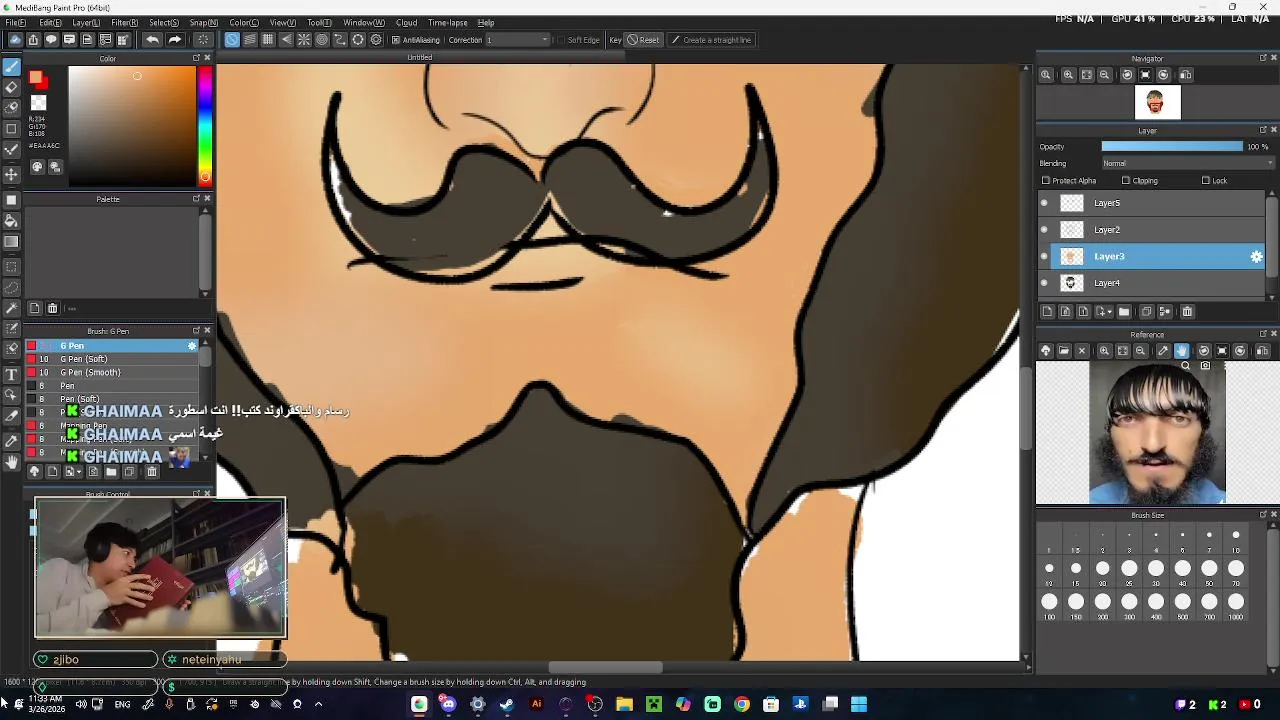Click the Navigator preview thumbnail
The height and width of the screenshot is (720, 1280).
[1156, 103]
